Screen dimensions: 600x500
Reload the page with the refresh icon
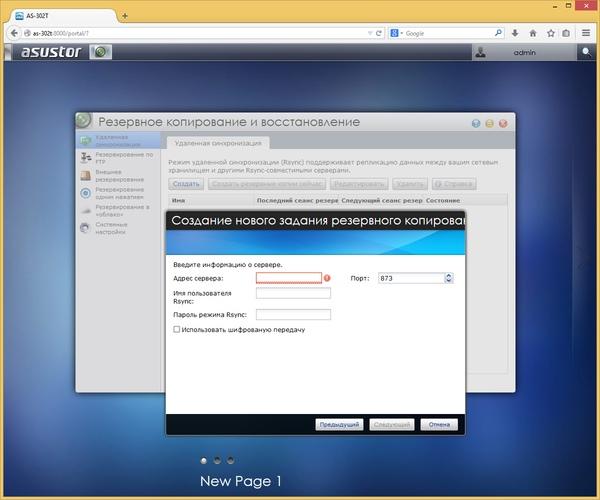coord(379,33)
